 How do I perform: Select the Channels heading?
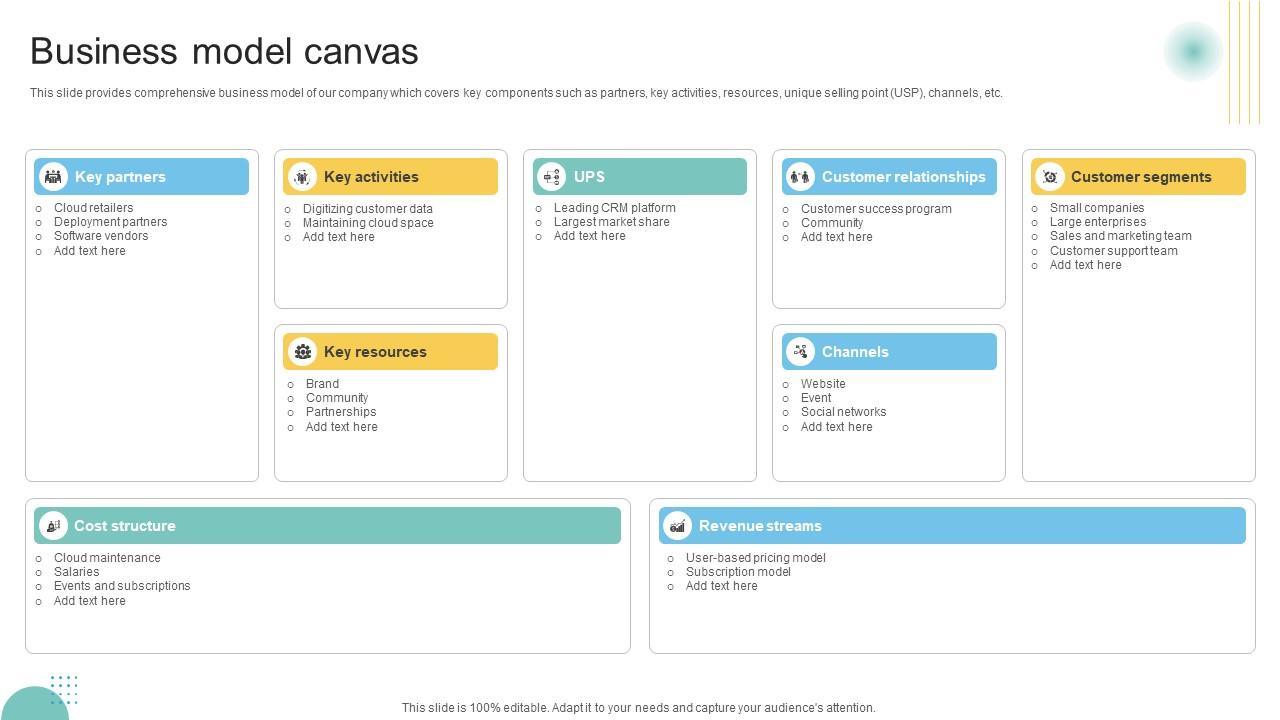click(x=855, y=352)
